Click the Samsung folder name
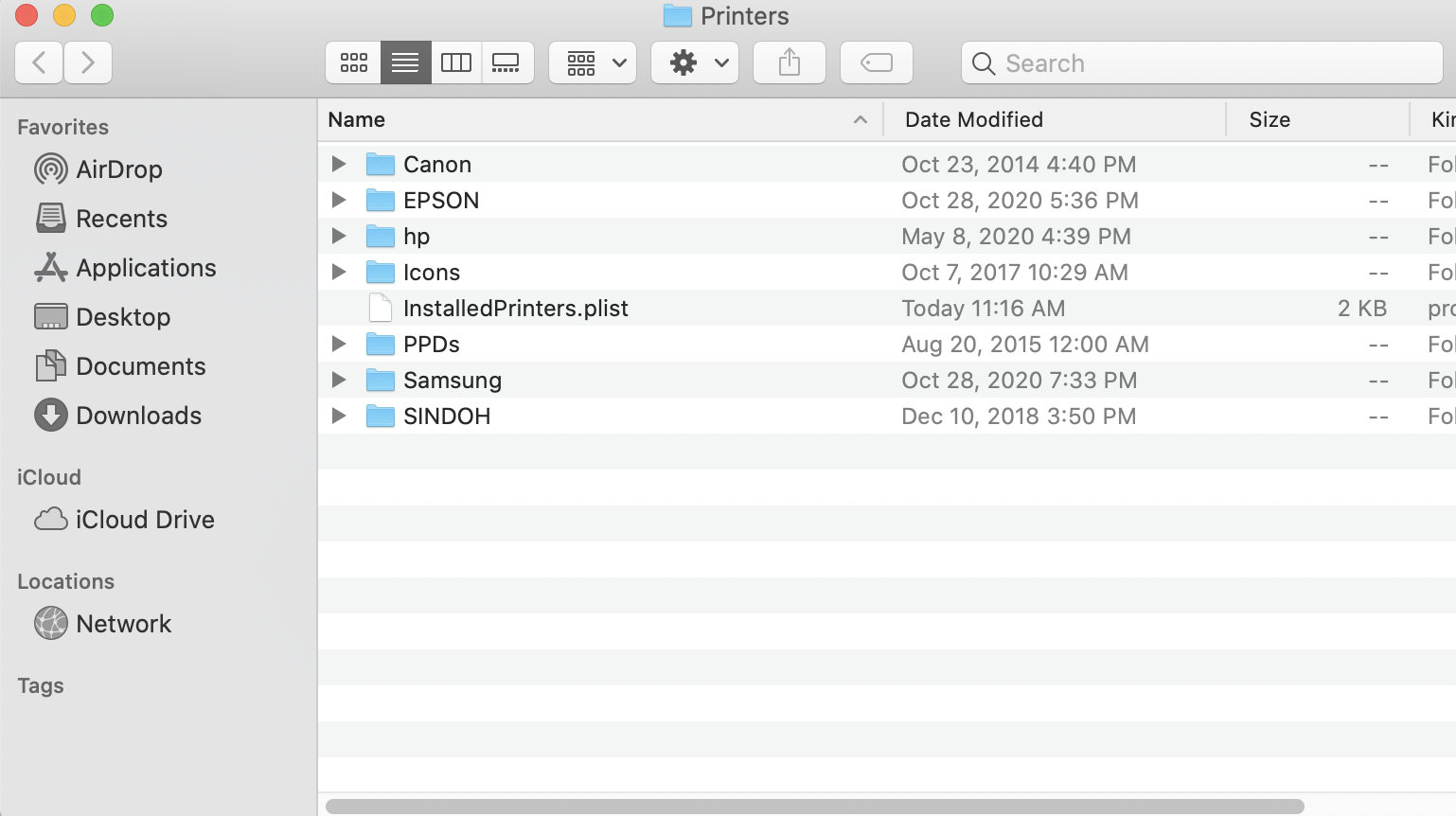Viewport: 1456px width, 816px height. pos(453,381)
